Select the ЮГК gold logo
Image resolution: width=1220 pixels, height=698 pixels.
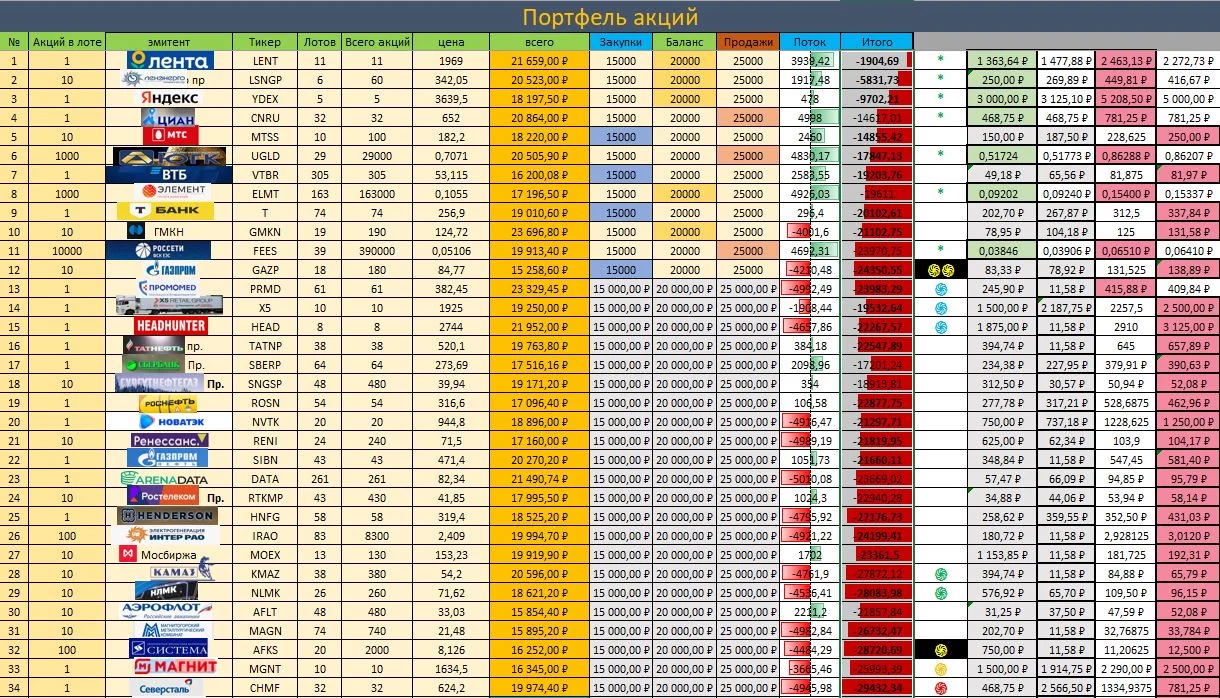(x=169, y=156)
